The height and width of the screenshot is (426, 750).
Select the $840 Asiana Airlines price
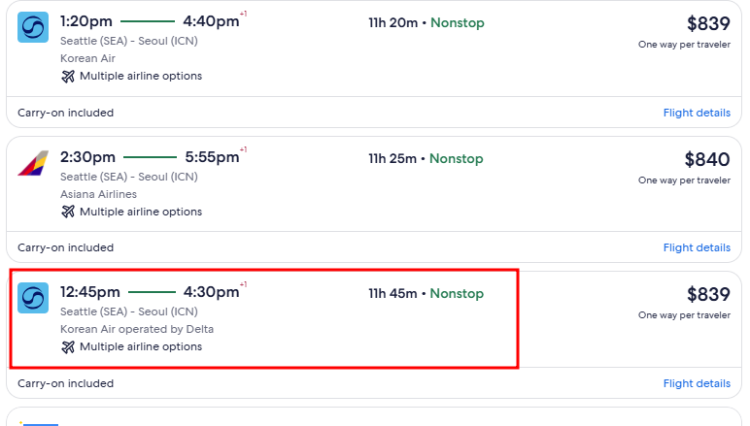pos(707,159)
